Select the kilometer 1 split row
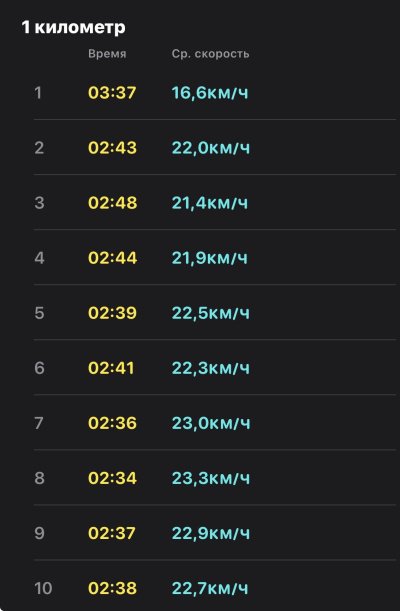 (215, 93)
